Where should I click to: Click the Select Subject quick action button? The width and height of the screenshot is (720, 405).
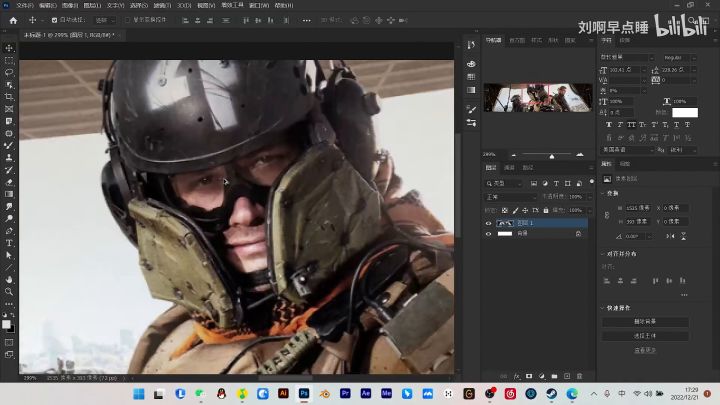[x=645, y=336]
